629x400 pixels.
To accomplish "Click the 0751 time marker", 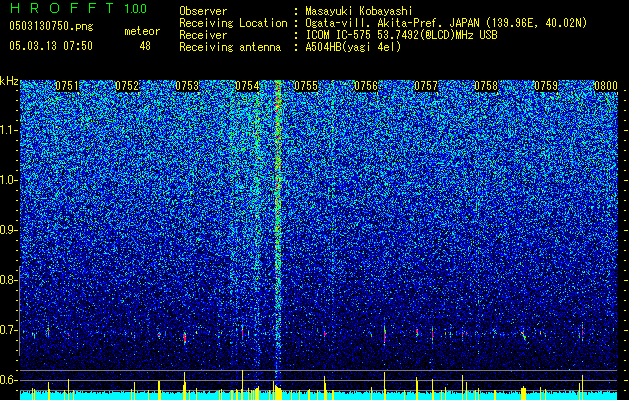I will click(67, 86).
